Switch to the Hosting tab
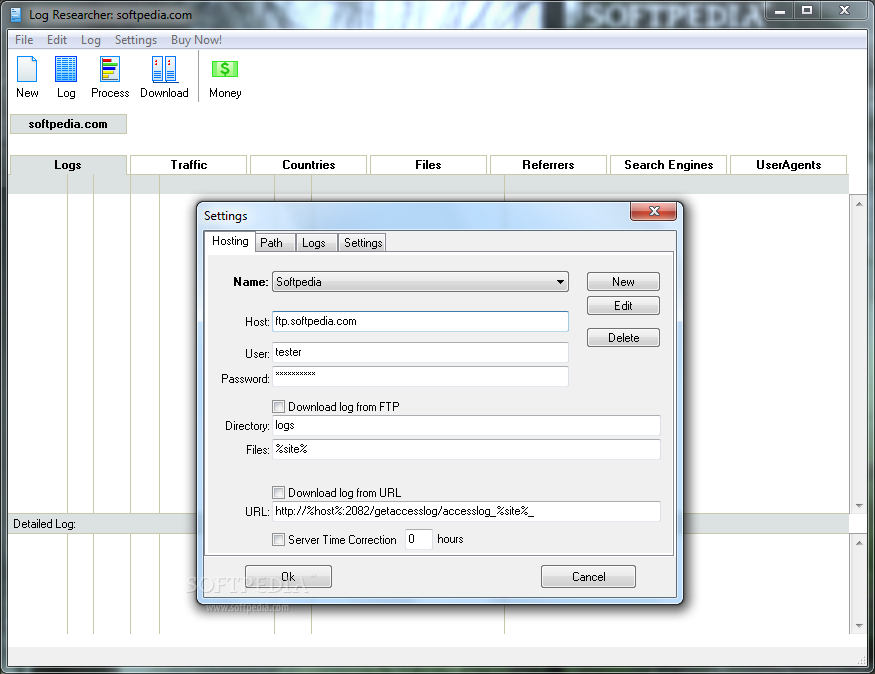875x674 pixels. coord(230,241)
